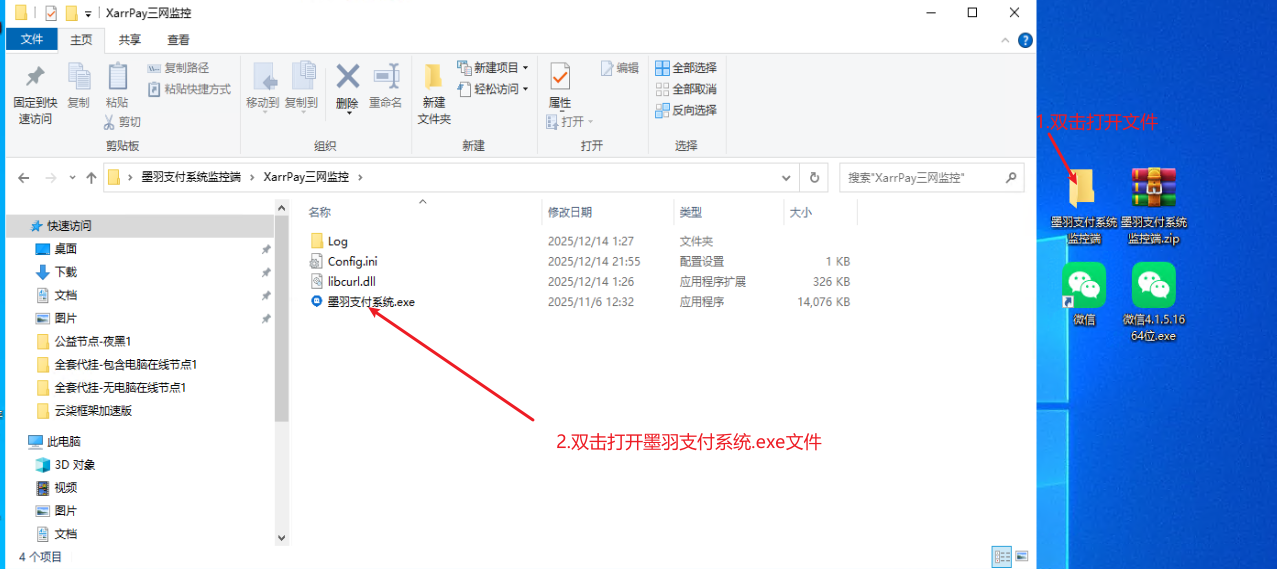The height and width of the screenshot is (569, 1277).
Task: Switch to the 查看 ribbon tab
Action: tap(178, 40)
